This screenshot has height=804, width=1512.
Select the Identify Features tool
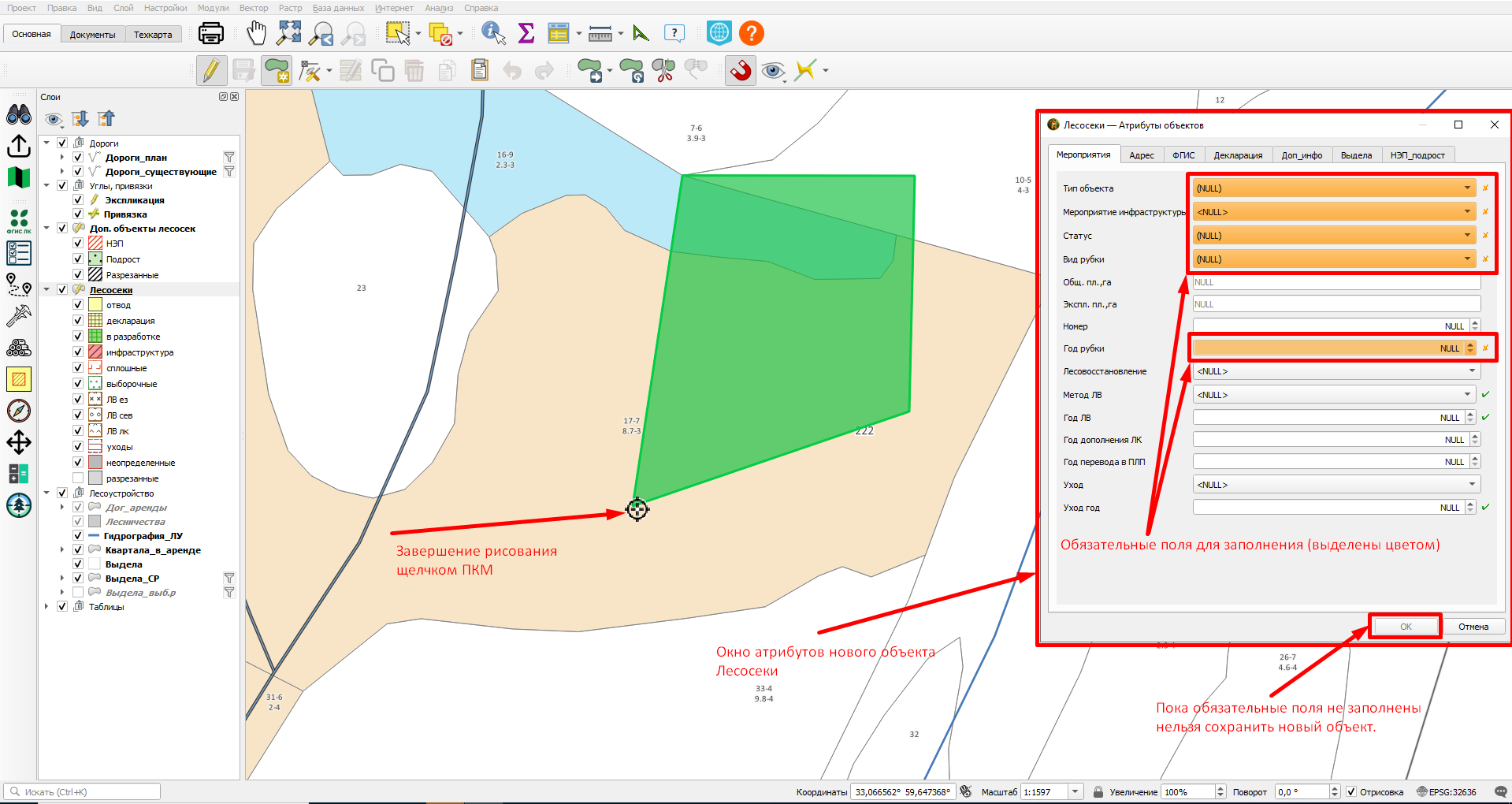493,33
